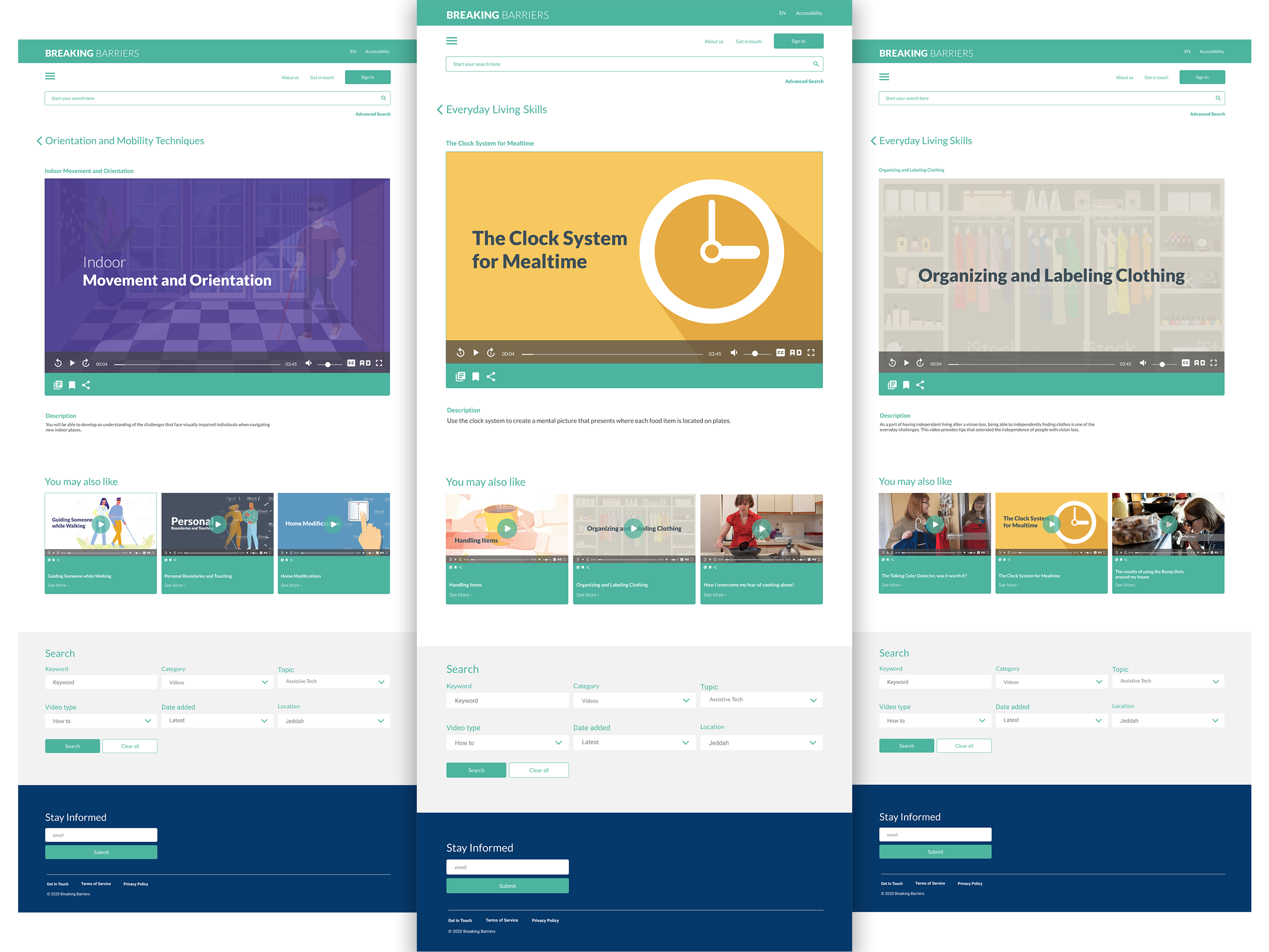Adjust volume slider on Clock System video
Screen dimensions: 1269x952
[755, 353]
